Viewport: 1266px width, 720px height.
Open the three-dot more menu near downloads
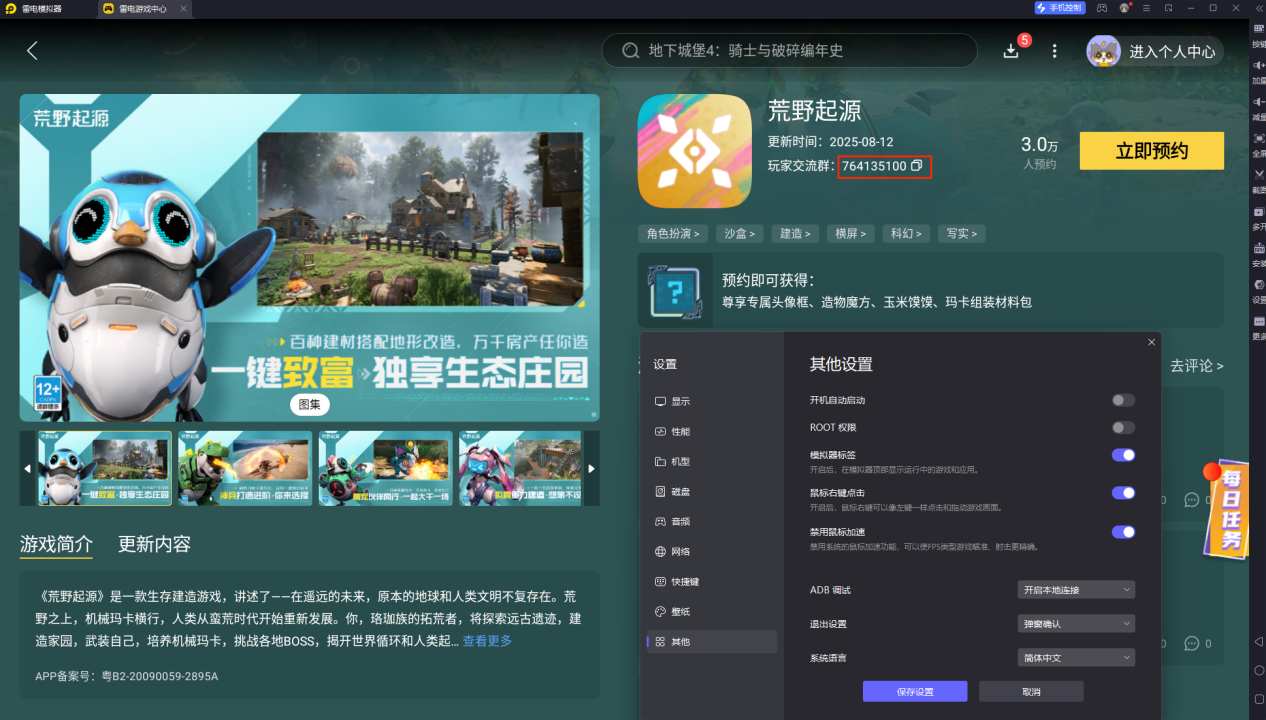pos(1054,51)
